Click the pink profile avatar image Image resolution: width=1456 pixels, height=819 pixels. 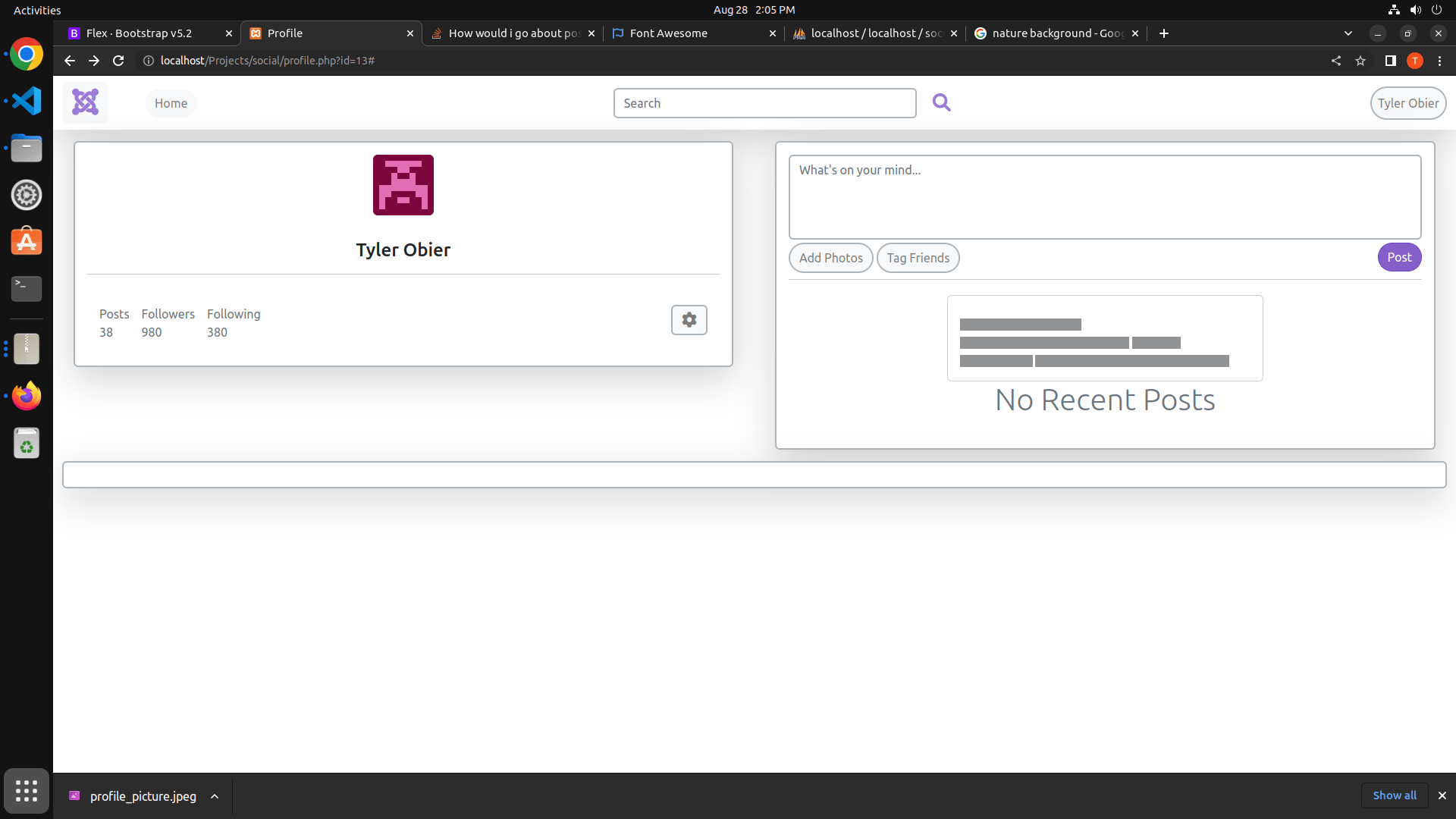click(403, 185)
